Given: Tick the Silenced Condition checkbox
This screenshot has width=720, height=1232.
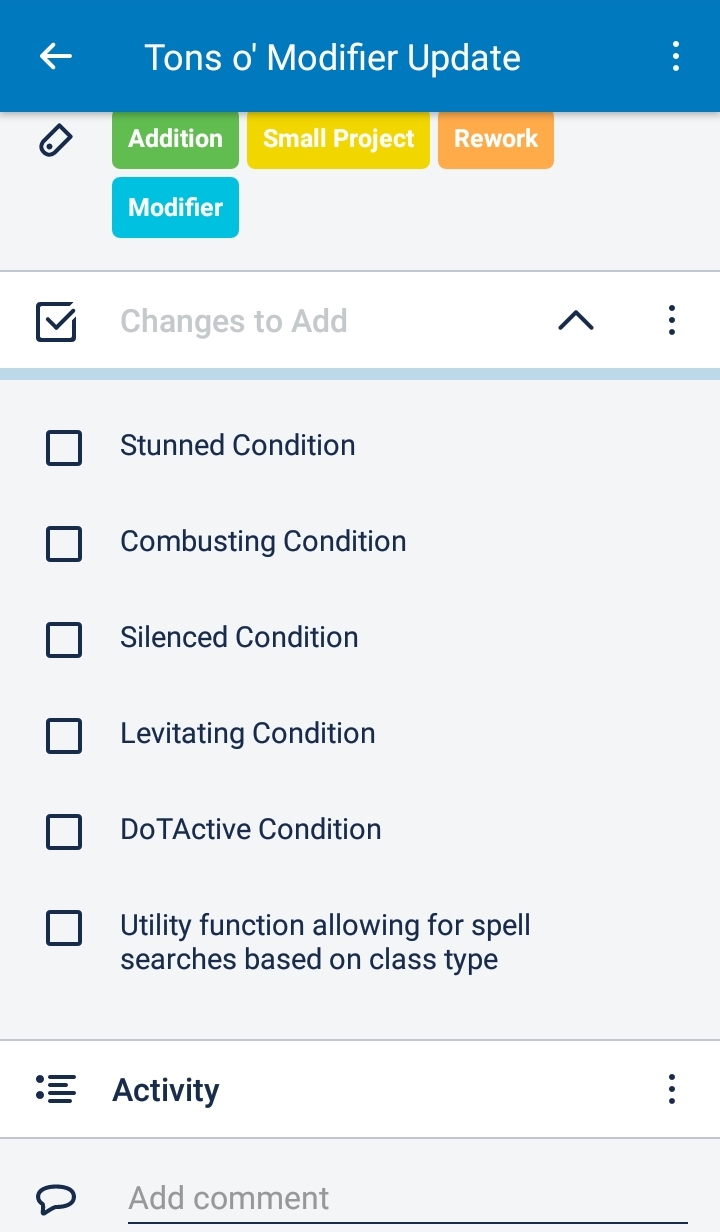Looking at the screenshot, I should pos(64,639).
